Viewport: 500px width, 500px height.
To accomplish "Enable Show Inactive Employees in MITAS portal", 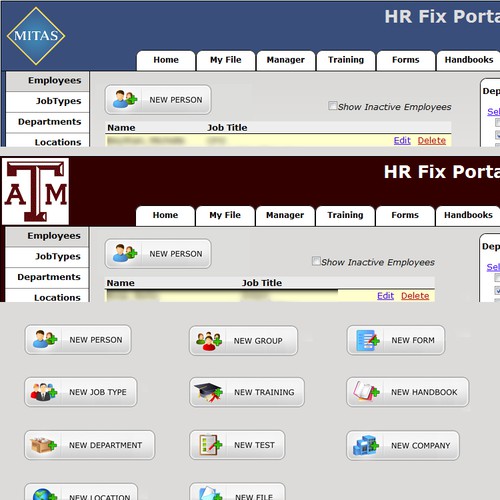I will (332, 106).
